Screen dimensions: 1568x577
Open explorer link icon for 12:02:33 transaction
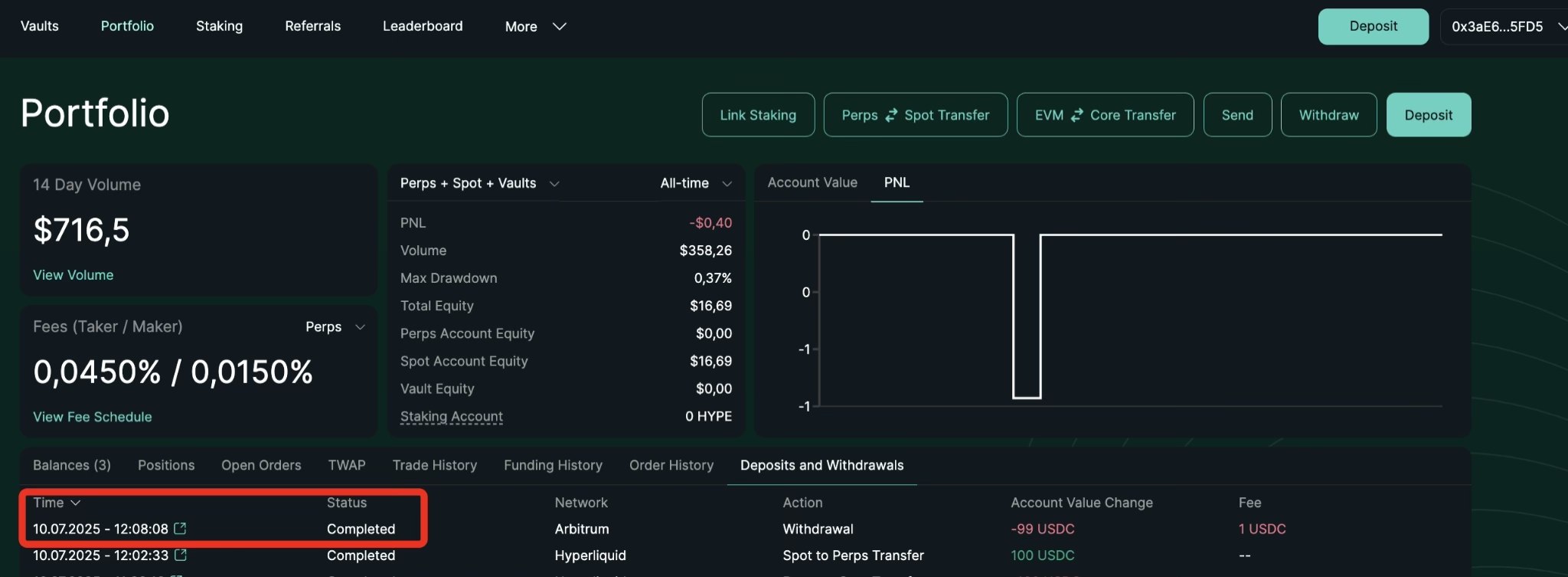point(181,555)
